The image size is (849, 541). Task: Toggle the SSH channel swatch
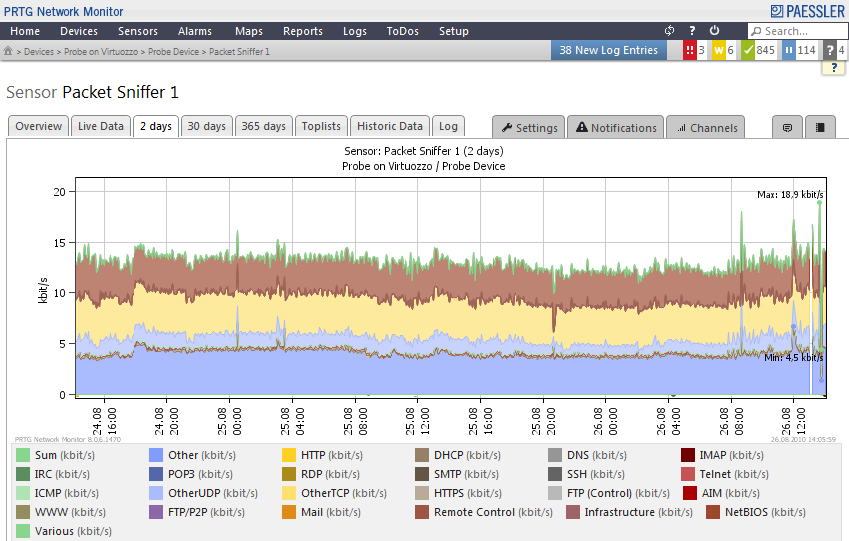click(555, 474)
